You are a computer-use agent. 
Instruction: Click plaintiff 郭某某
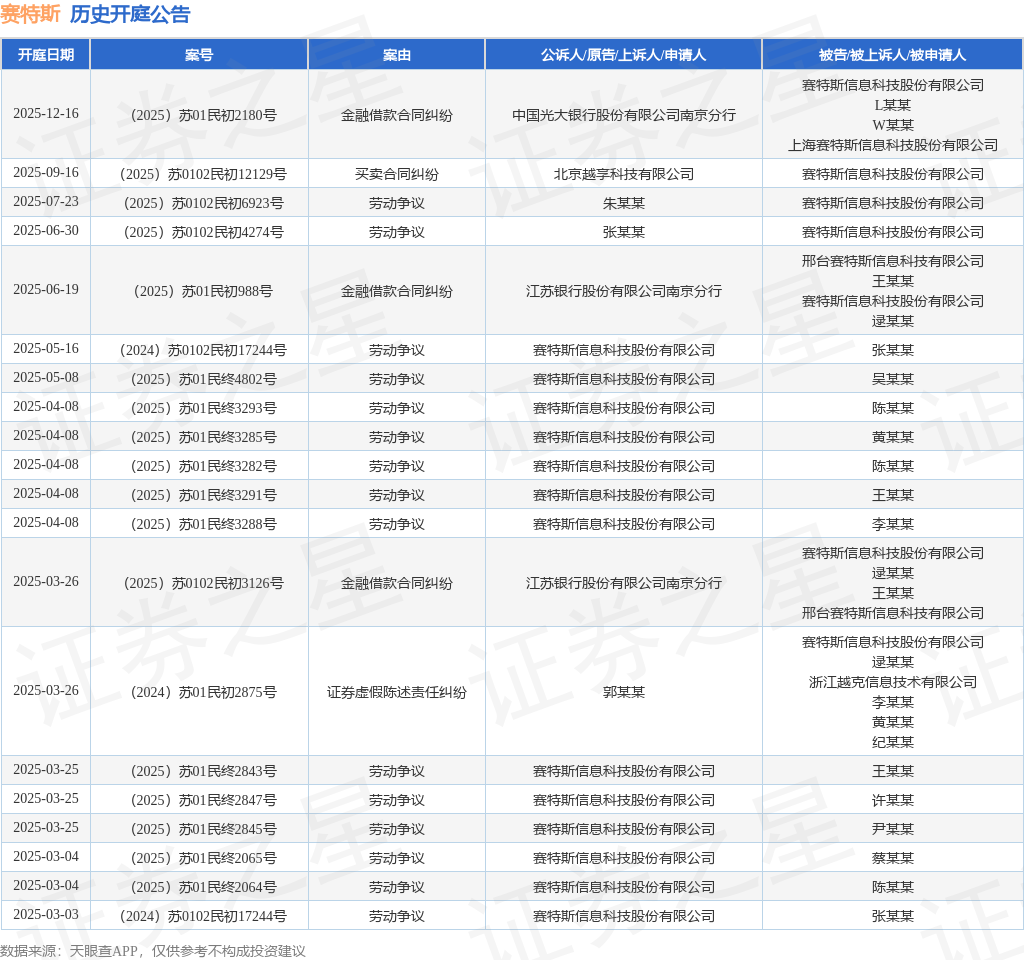624,692
